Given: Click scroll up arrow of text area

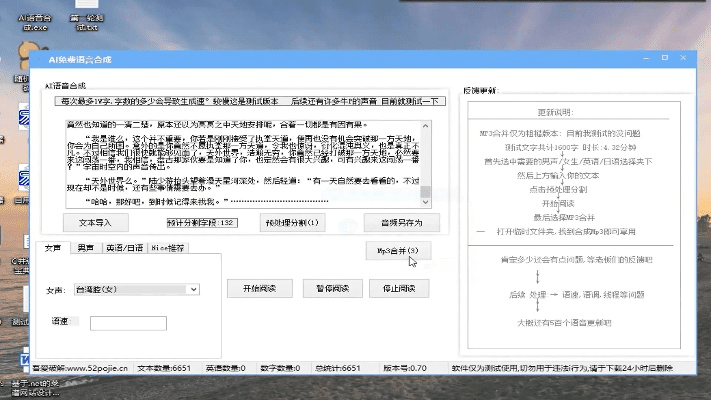Looking at the screenshot, I should (425, 126).
